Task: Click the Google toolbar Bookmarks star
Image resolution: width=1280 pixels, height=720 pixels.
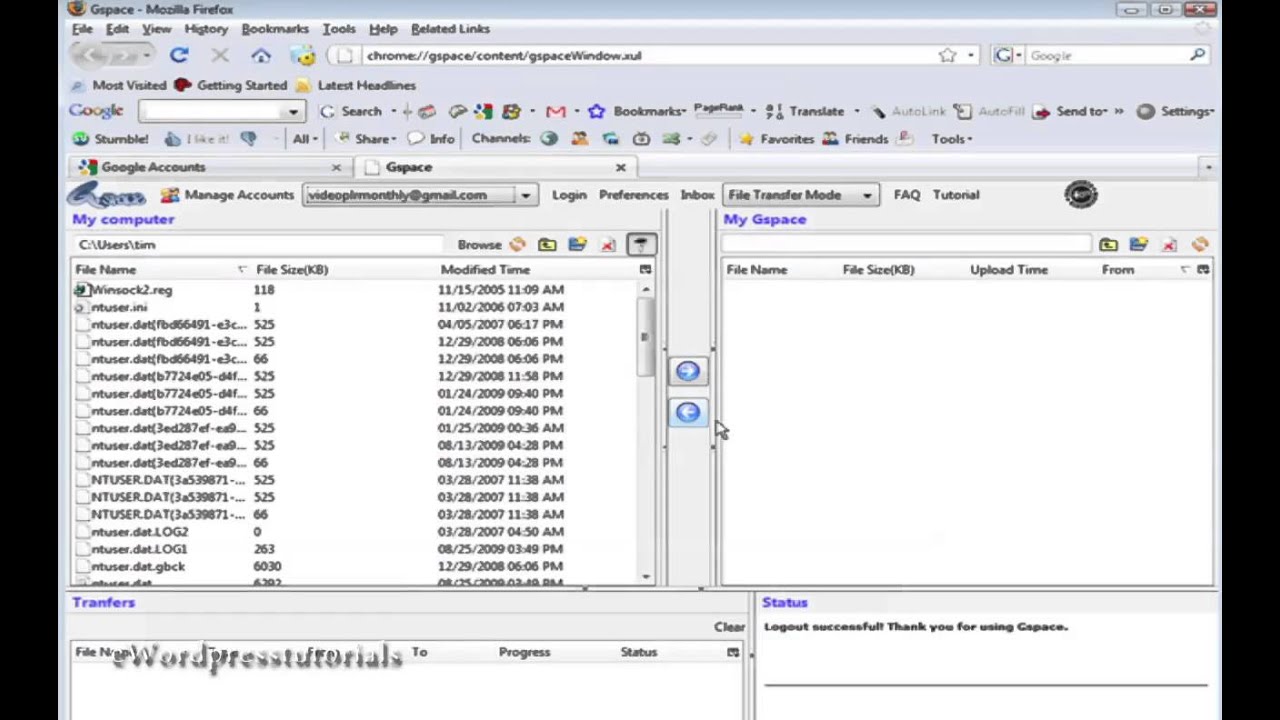Action: click(x=597, y=111)
